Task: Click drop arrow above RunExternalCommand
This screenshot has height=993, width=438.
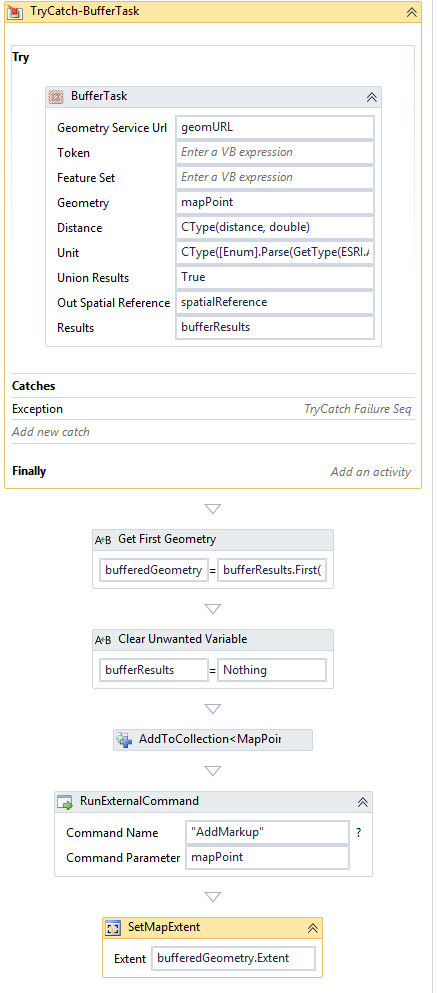Action: click(x=213, y=771)
